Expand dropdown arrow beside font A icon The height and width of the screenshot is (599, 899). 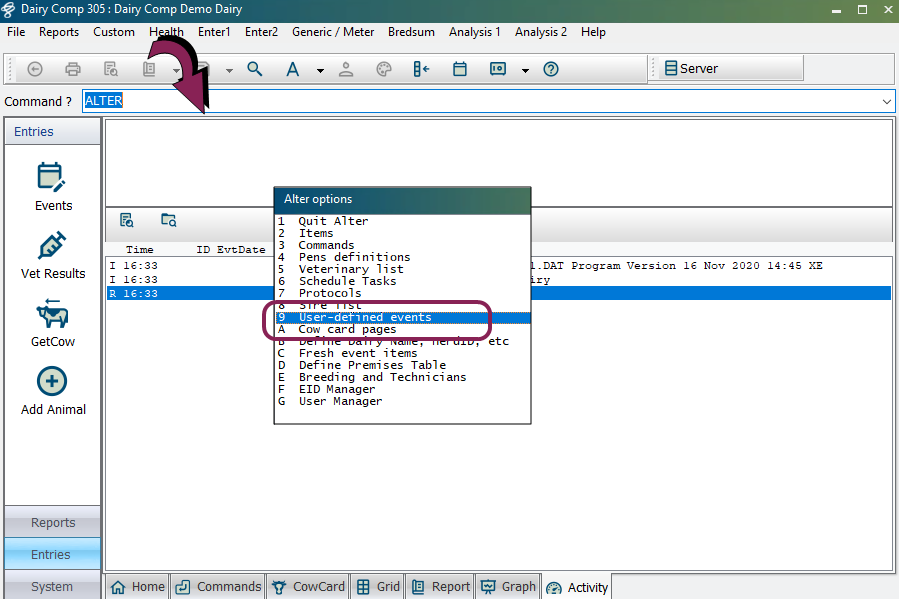320,71
